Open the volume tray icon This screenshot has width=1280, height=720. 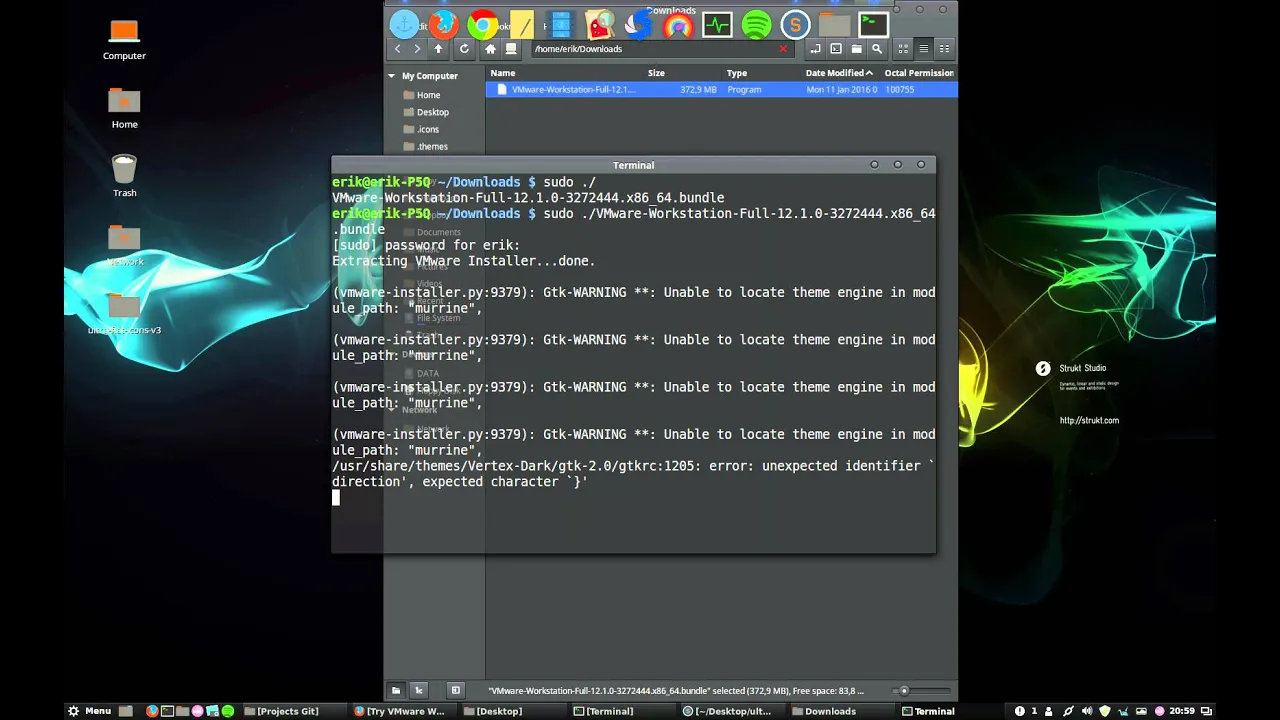click(x=1086, y=711)
